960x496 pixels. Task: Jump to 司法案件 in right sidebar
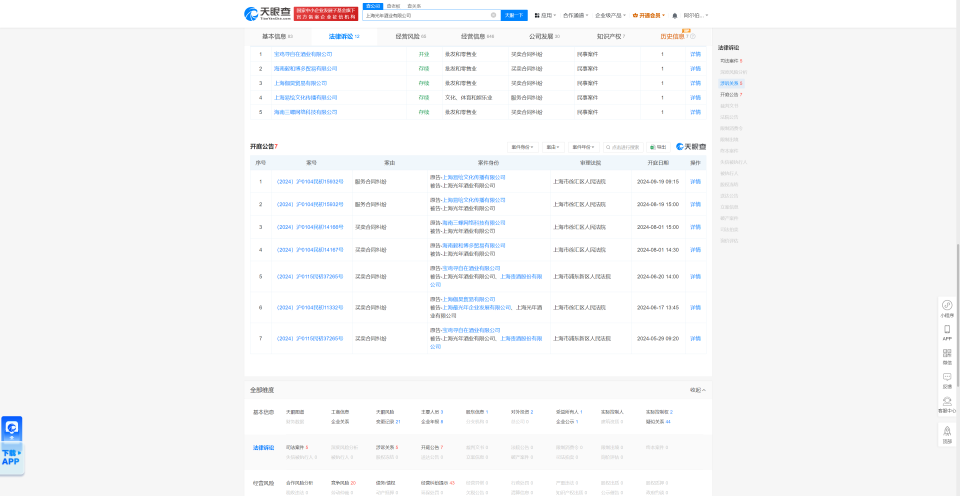click(x=731, y=61)
